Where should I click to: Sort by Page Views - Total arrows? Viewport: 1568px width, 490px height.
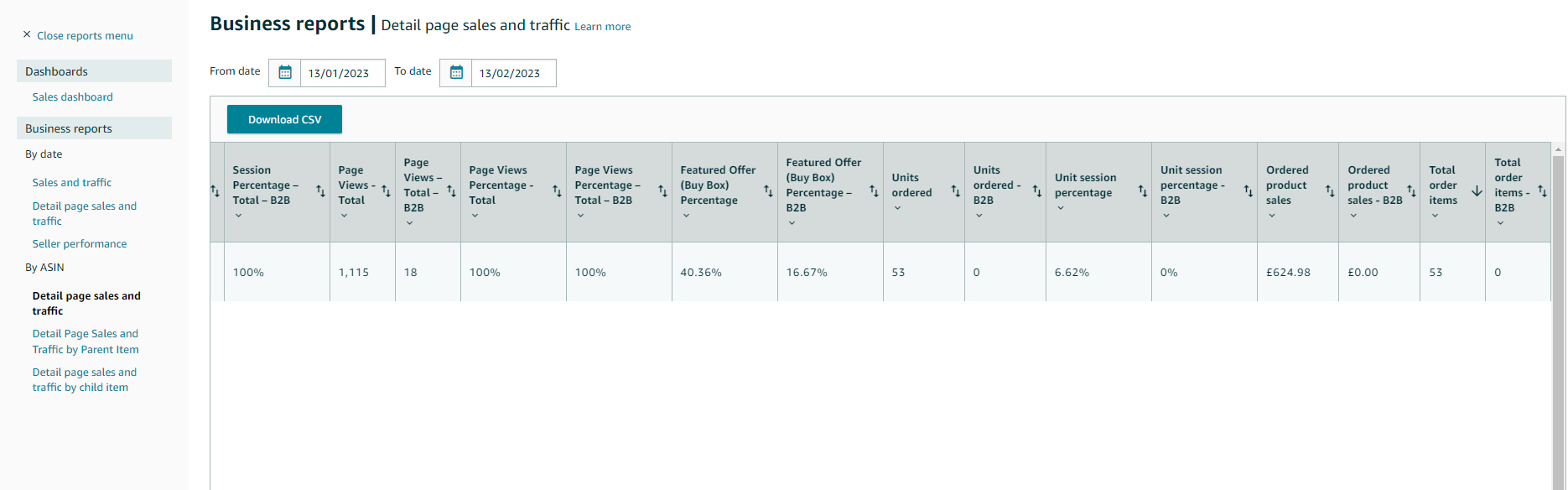tap(386, 191)
